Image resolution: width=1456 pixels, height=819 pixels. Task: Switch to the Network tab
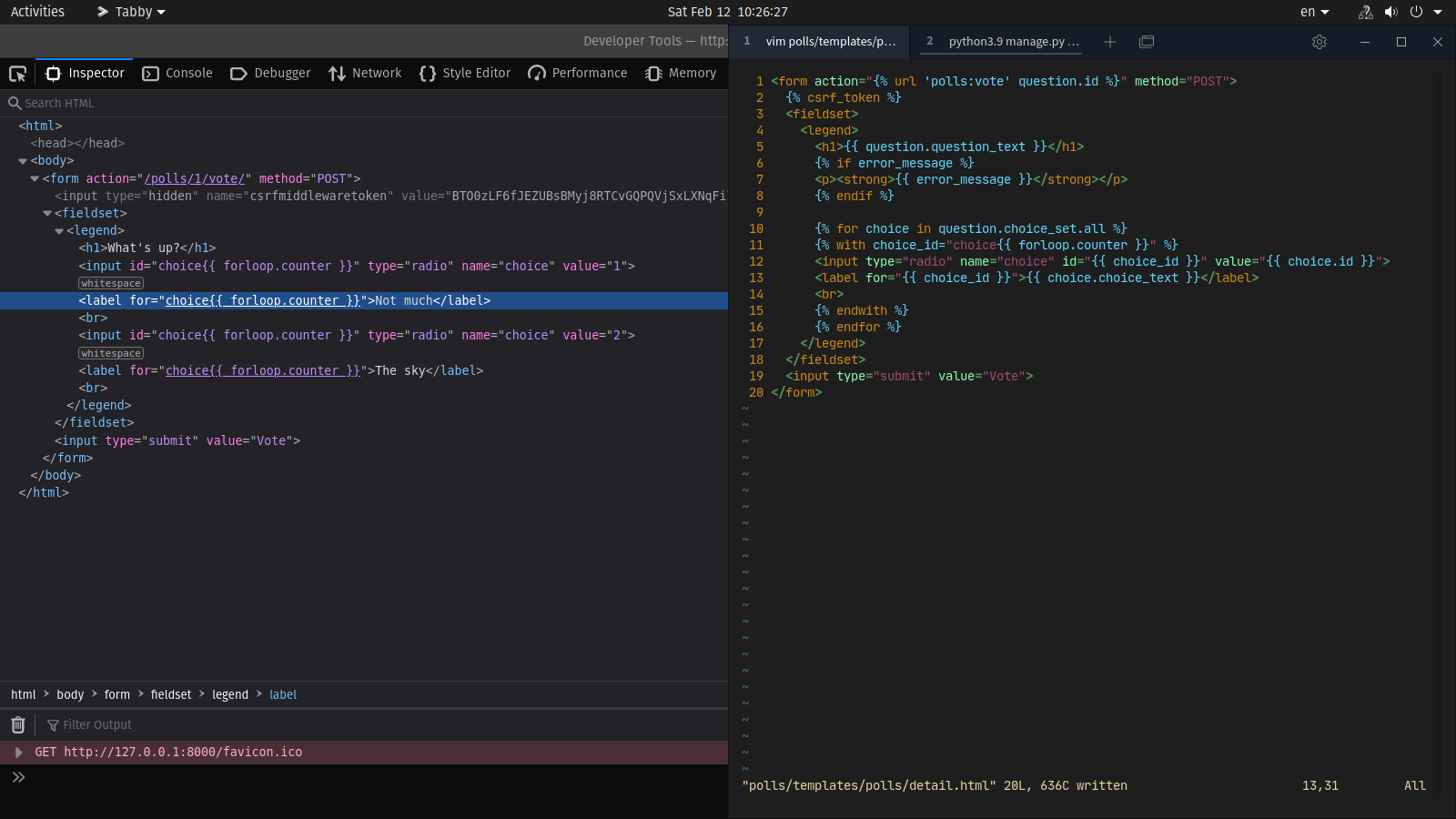click(x=365, y=73)
